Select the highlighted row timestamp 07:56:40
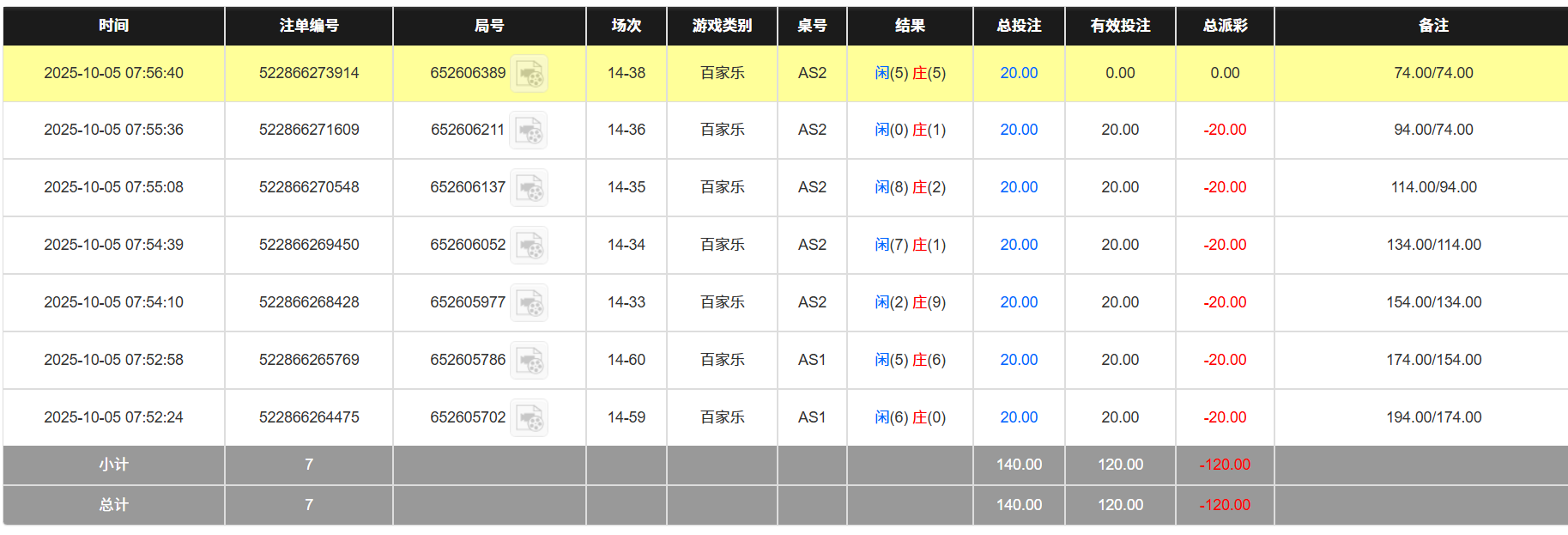 click(113, 73)
